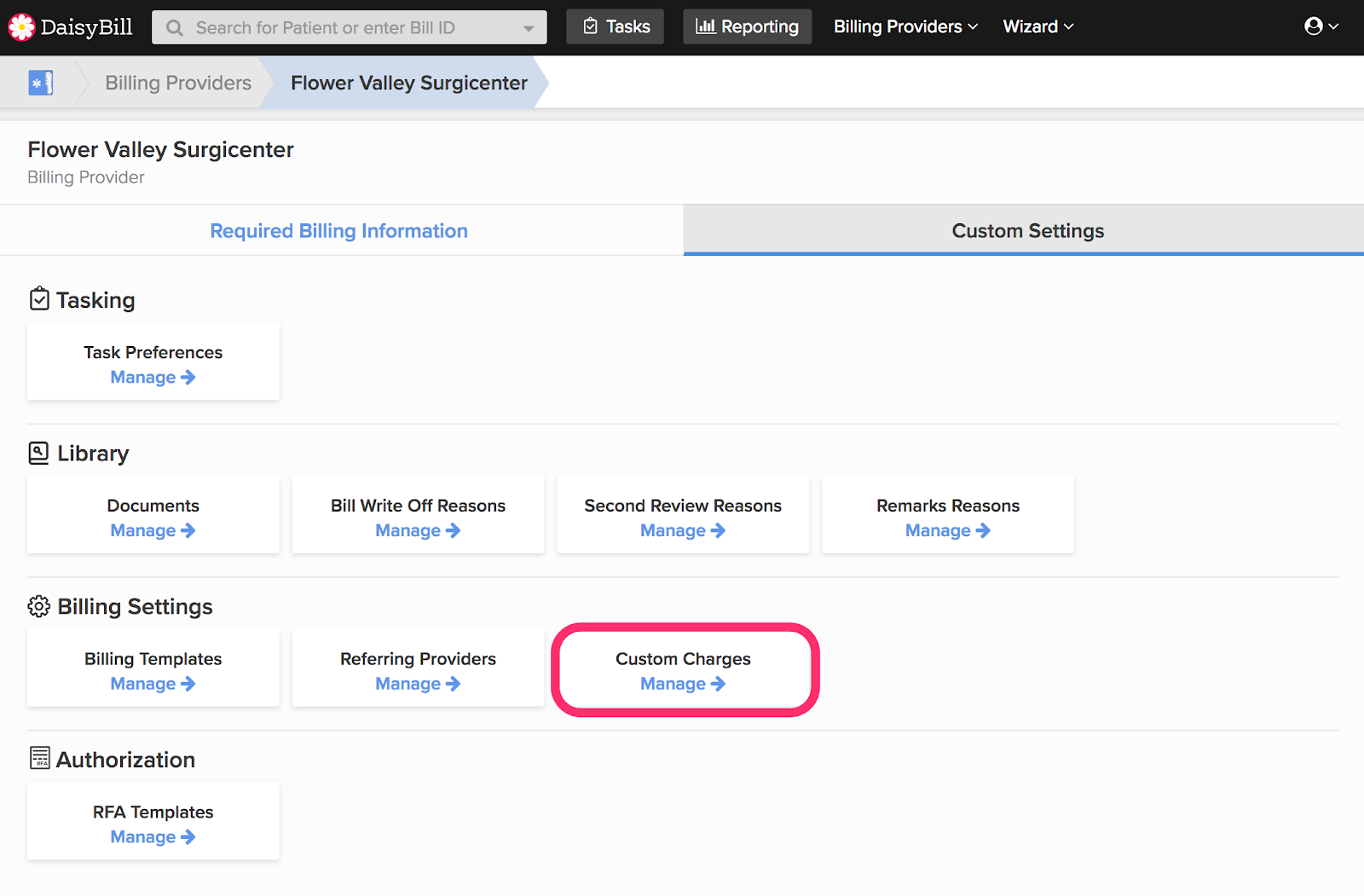Viewport: 1364px width, 896px height.
Task: Click the Documents card title
Action: 153,506
